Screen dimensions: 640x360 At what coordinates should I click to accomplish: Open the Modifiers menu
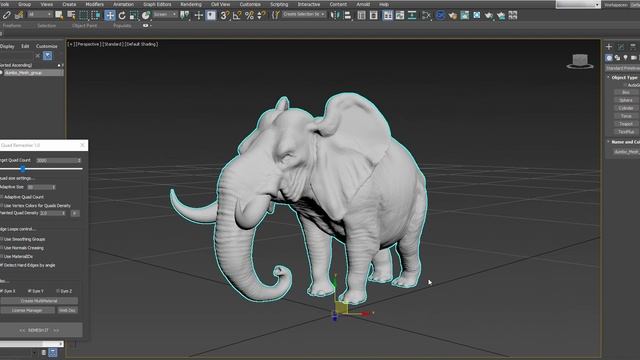pos(94,4)
